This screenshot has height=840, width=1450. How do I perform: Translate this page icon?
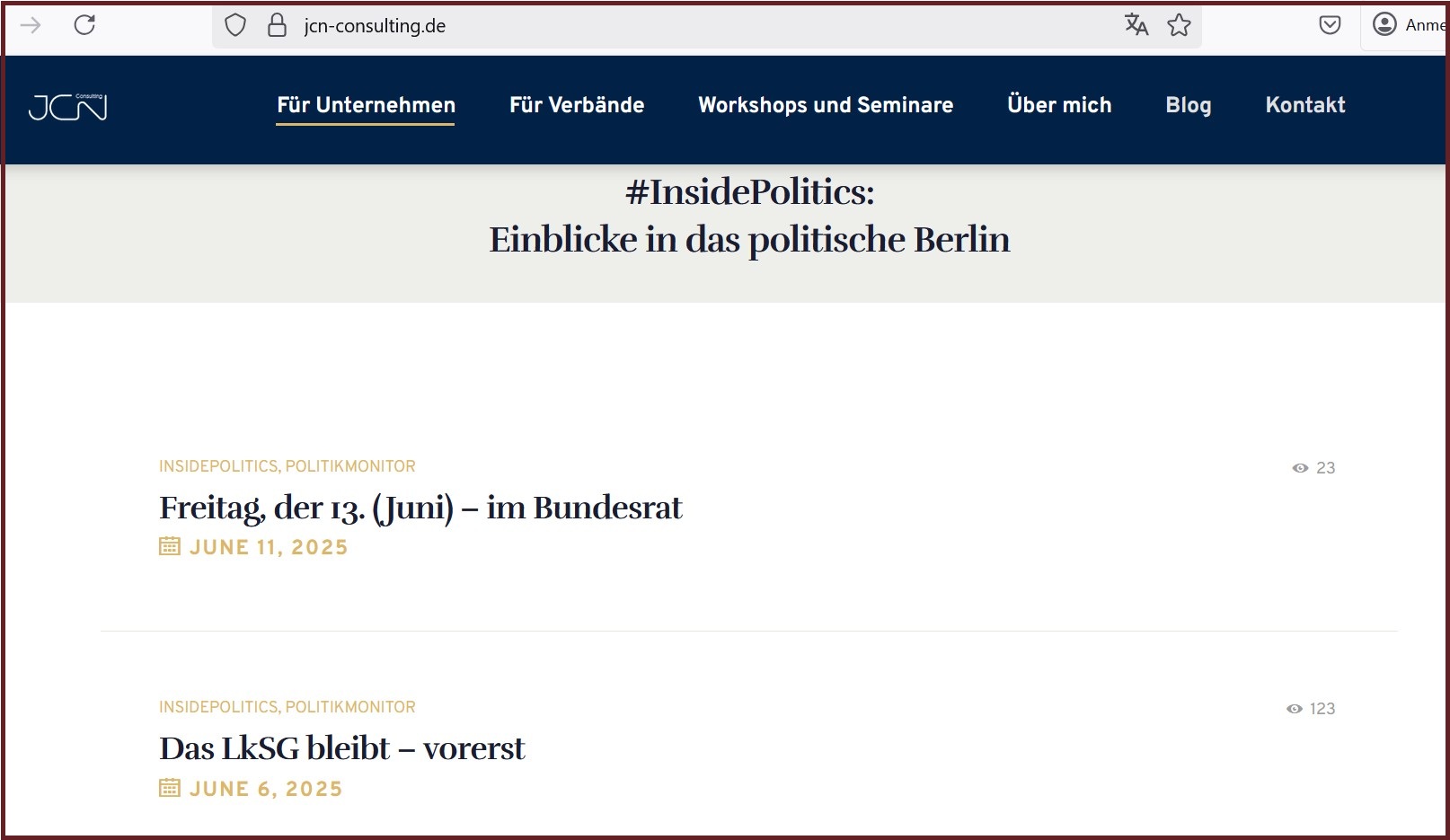[1136, 25]
